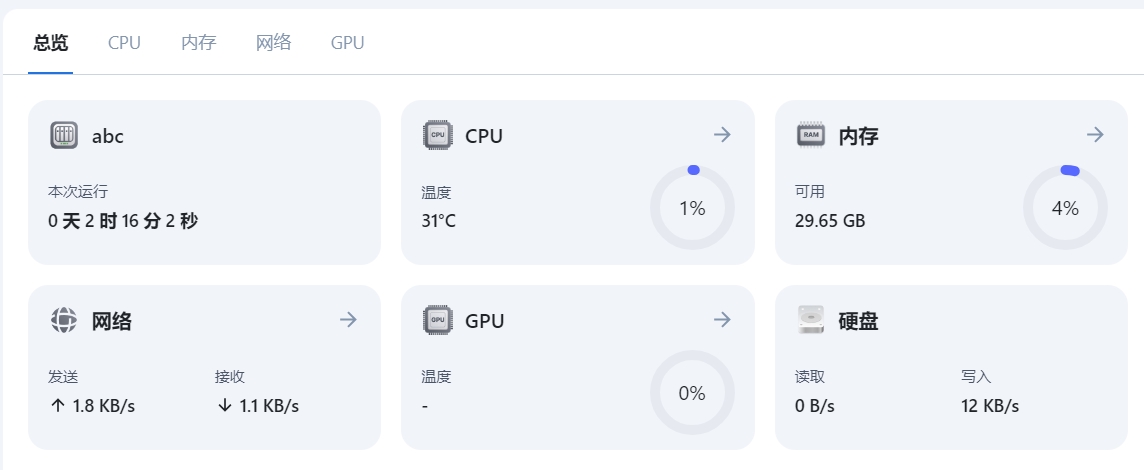1144x470 pixels.
Task: Open network details via arrow
Action: [349, 319]
